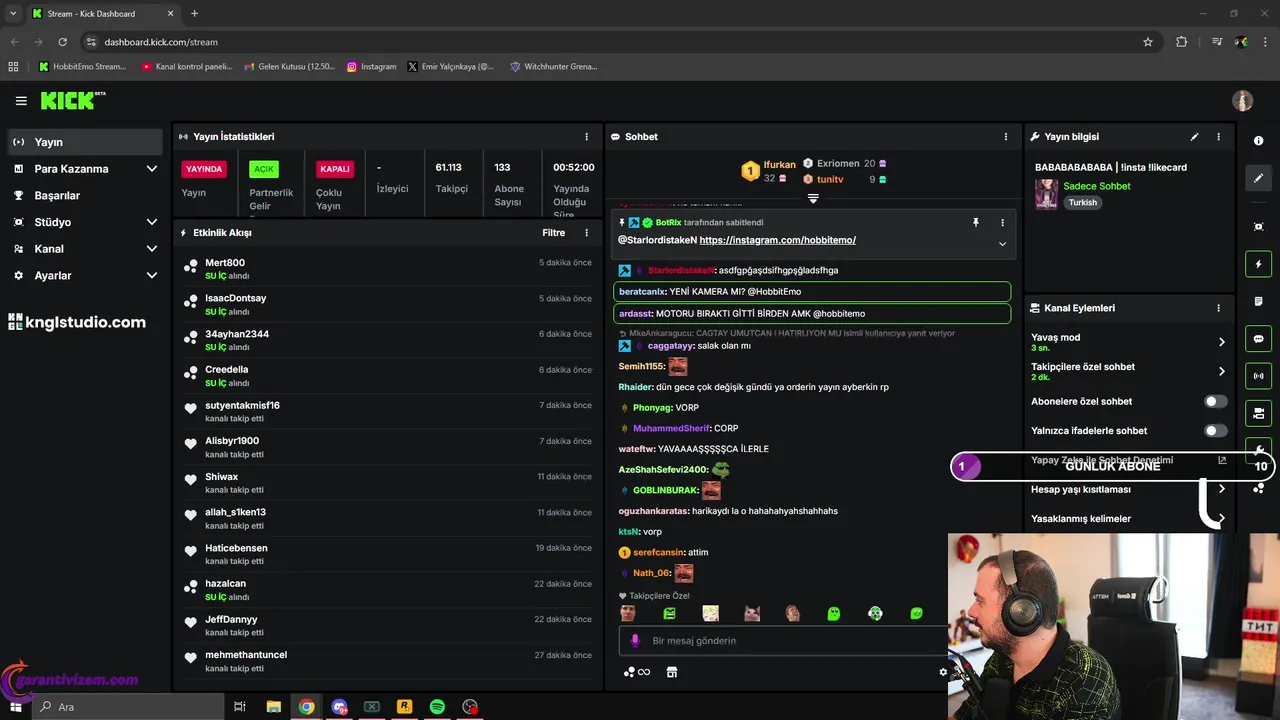The height and width of the screenshot is (720, 1280).
Task: Click the browser address bar
Action: [610, 42]
